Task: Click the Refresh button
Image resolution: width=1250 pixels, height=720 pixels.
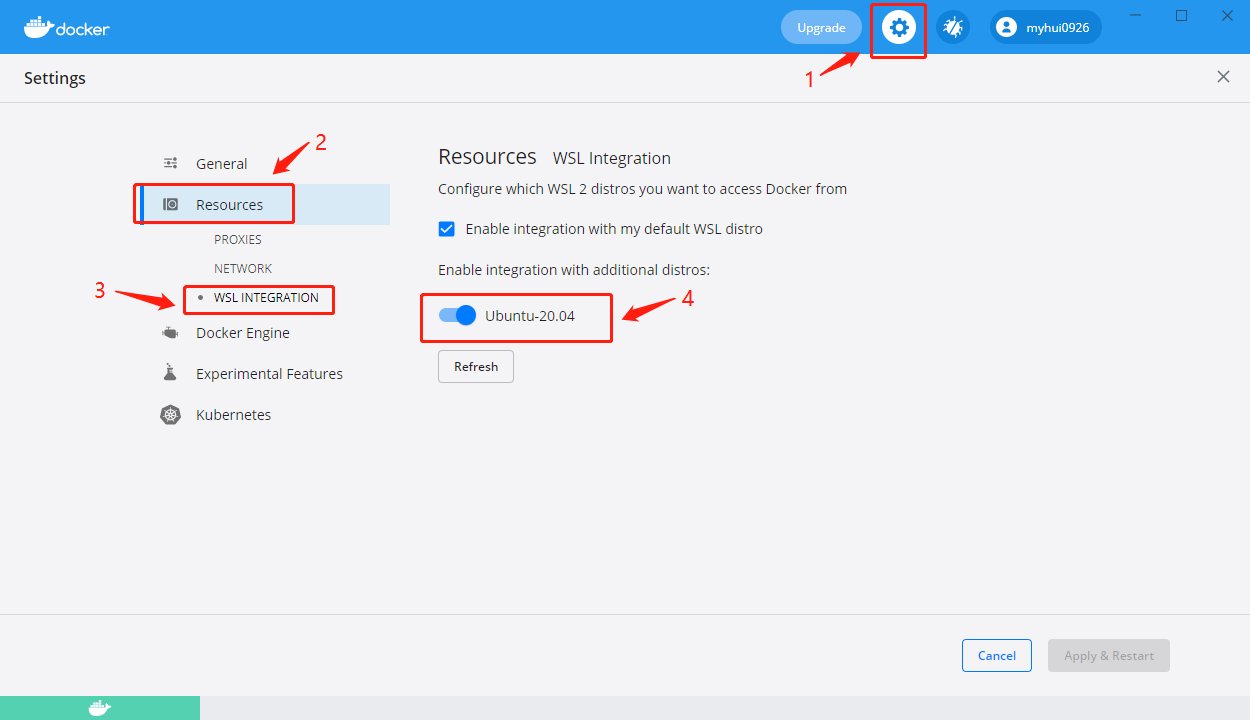Action: pyautogui.click(x=476, y=367)
